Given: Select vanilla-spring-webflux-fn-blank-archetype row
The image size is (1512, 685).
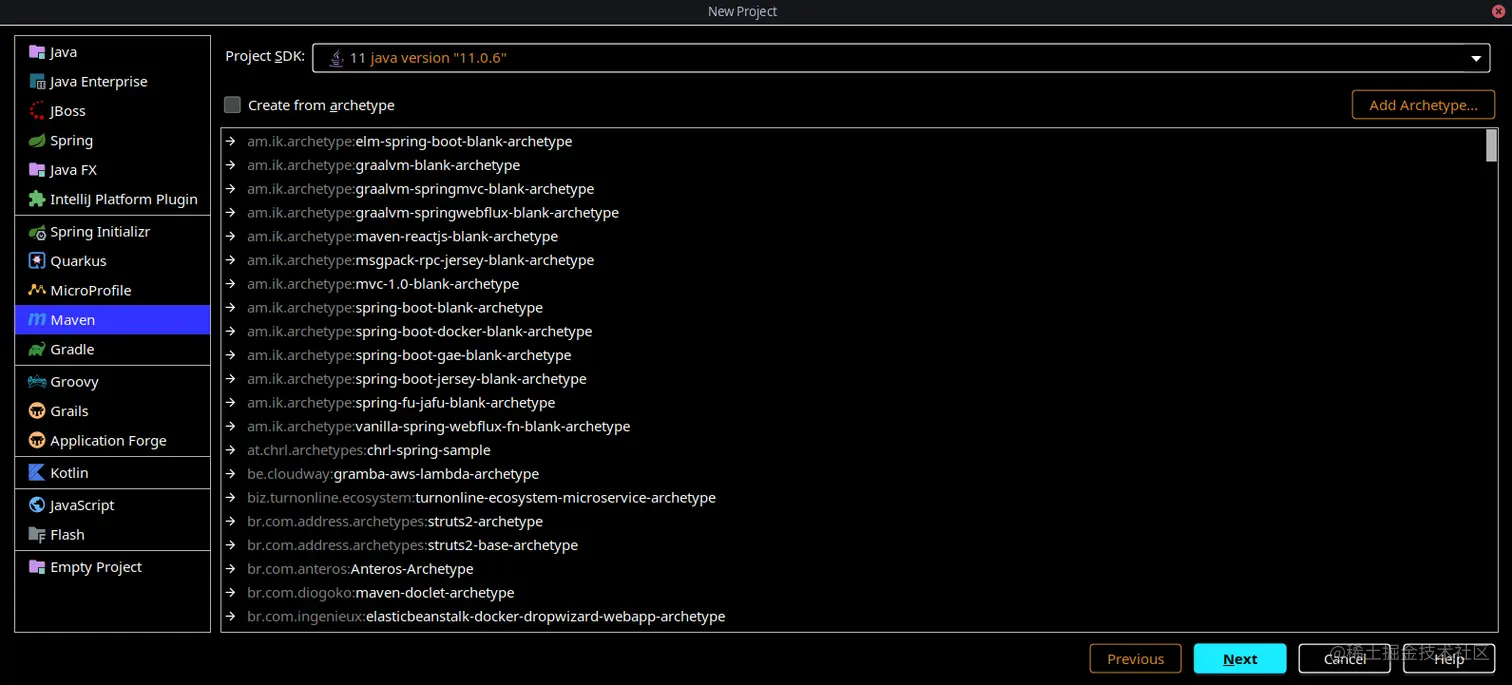Looking at the screenshot, I should pos(853,427).
